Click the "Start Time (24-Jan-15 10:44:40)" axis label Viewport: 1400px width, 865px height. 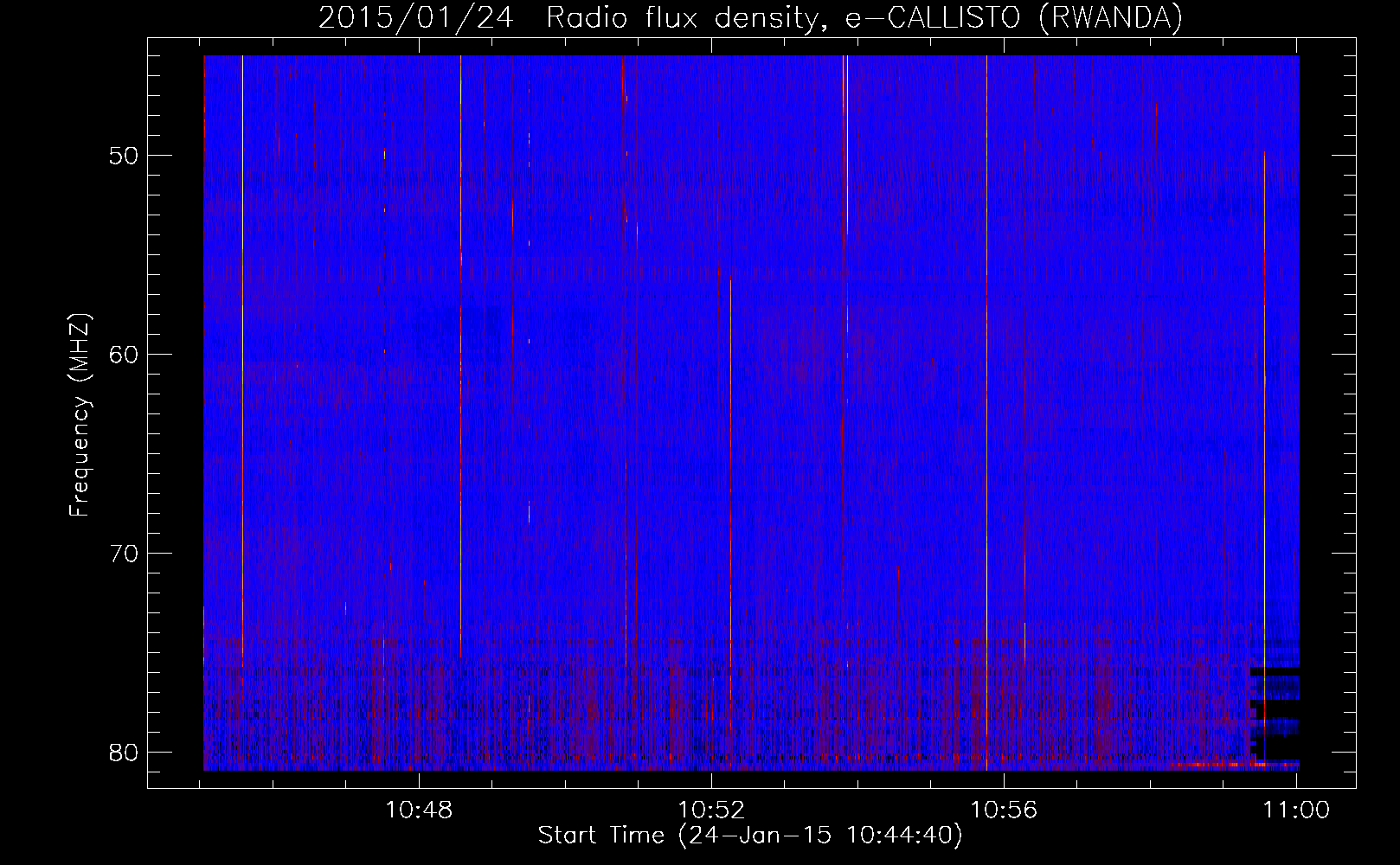click(x=750, y=836)
